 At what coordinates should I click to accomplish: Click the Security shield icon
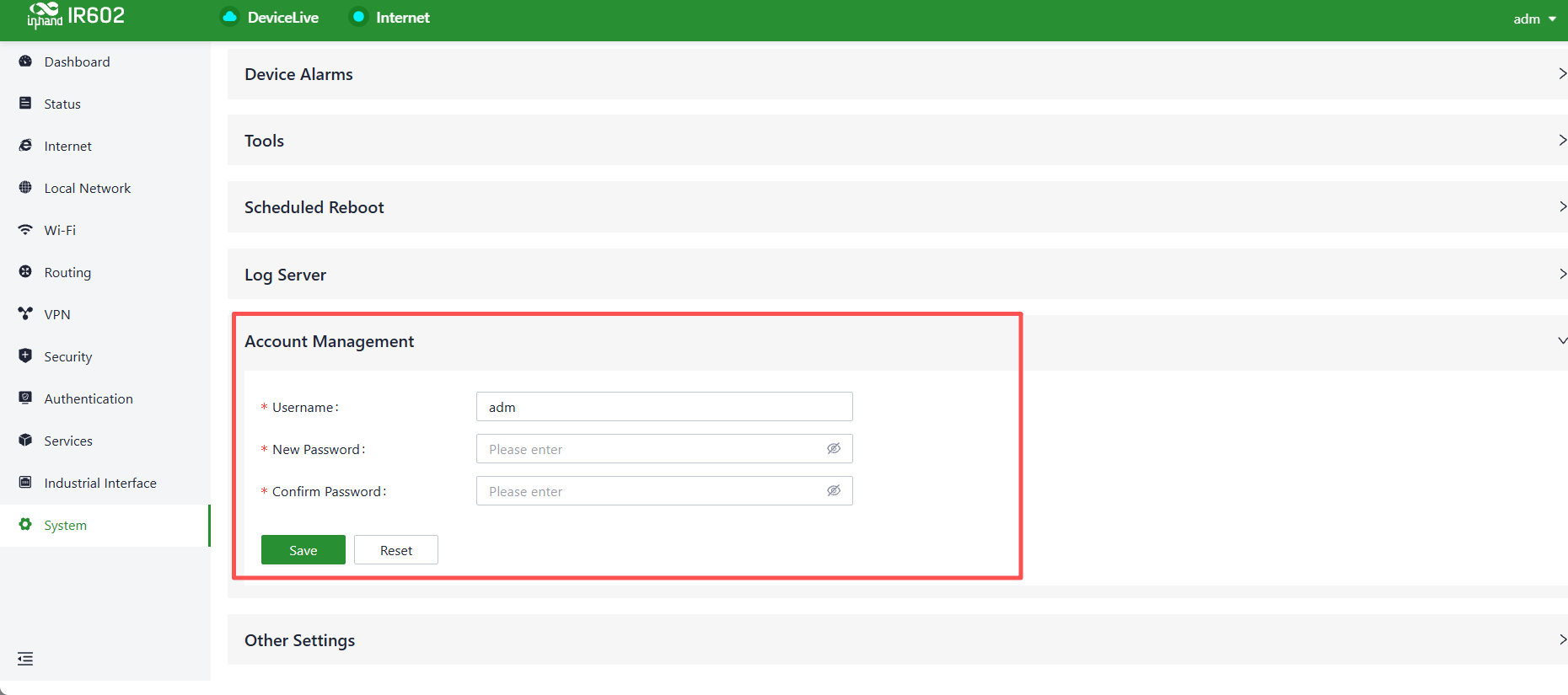[x=25, y=356]
